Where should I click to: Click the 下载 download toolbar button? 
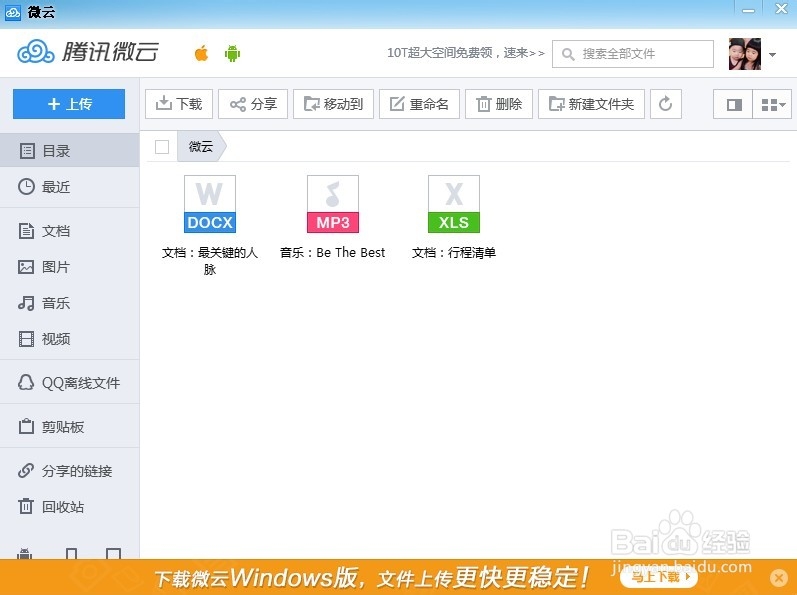178,104
